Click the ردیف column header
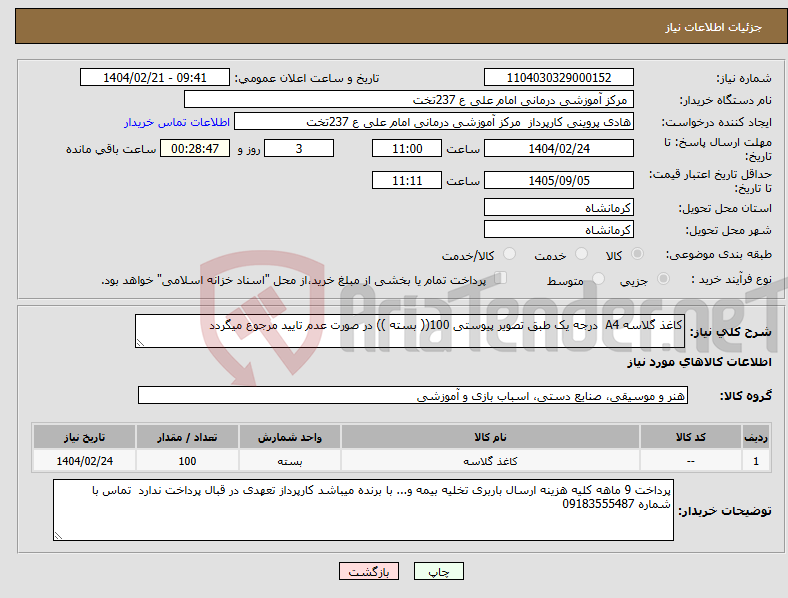This screenshot has height=598, width=788. [x=756, y=437]
